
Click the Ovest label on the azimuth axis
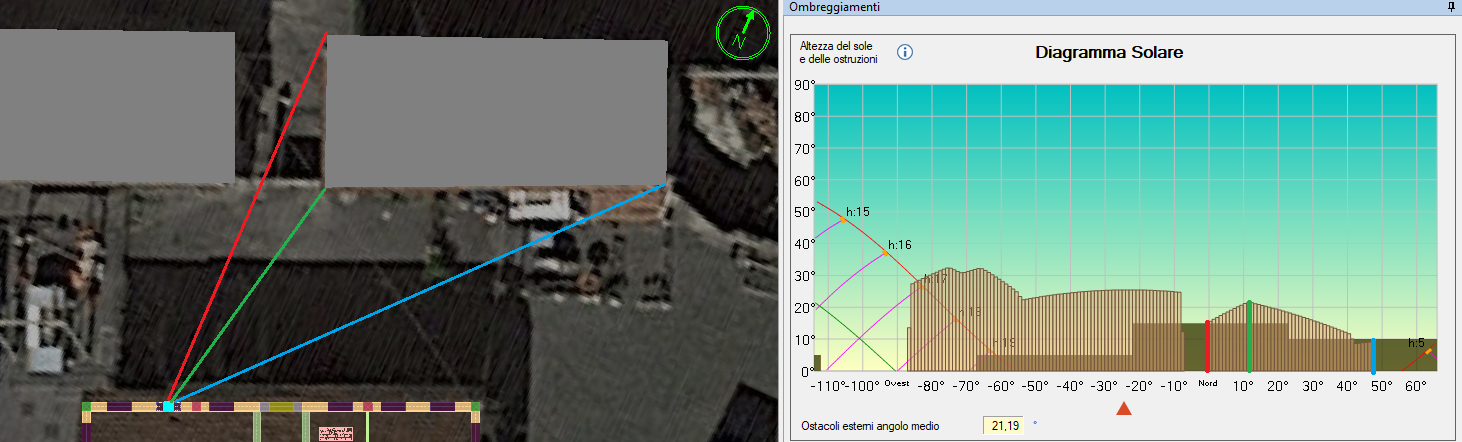pos(896,383)
